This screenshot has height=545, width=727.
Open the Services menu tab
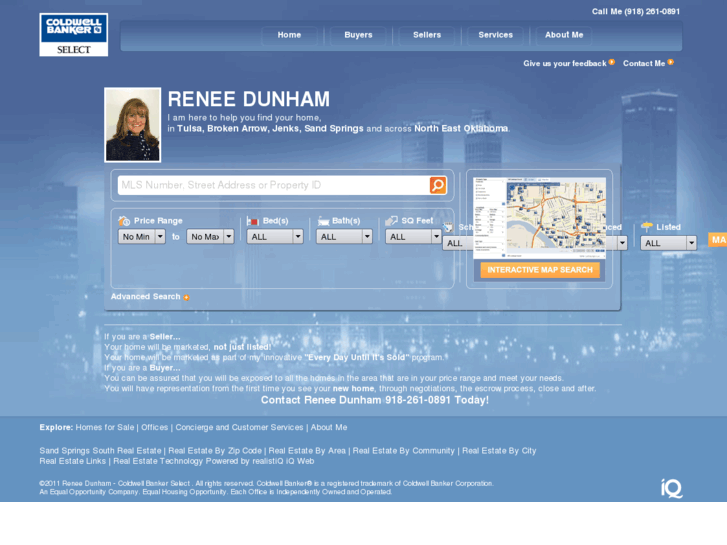coord(495,35)
